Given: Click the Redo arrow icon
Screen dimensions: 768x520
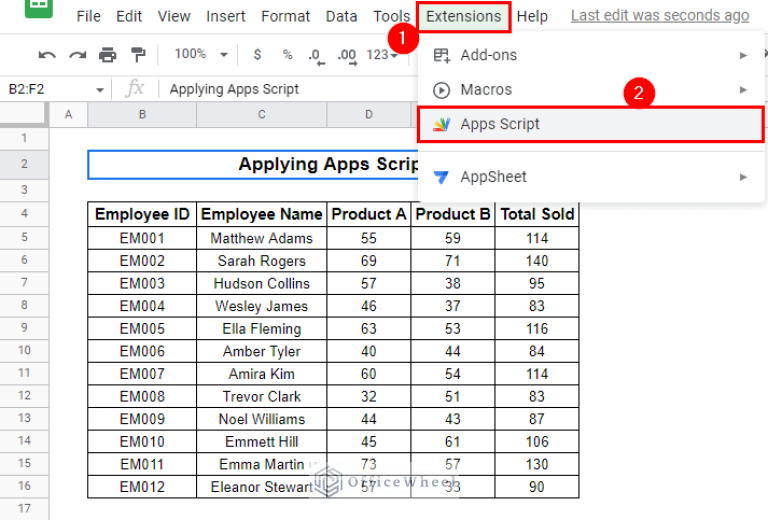Looking at the screenshot, I should [77, 55].
